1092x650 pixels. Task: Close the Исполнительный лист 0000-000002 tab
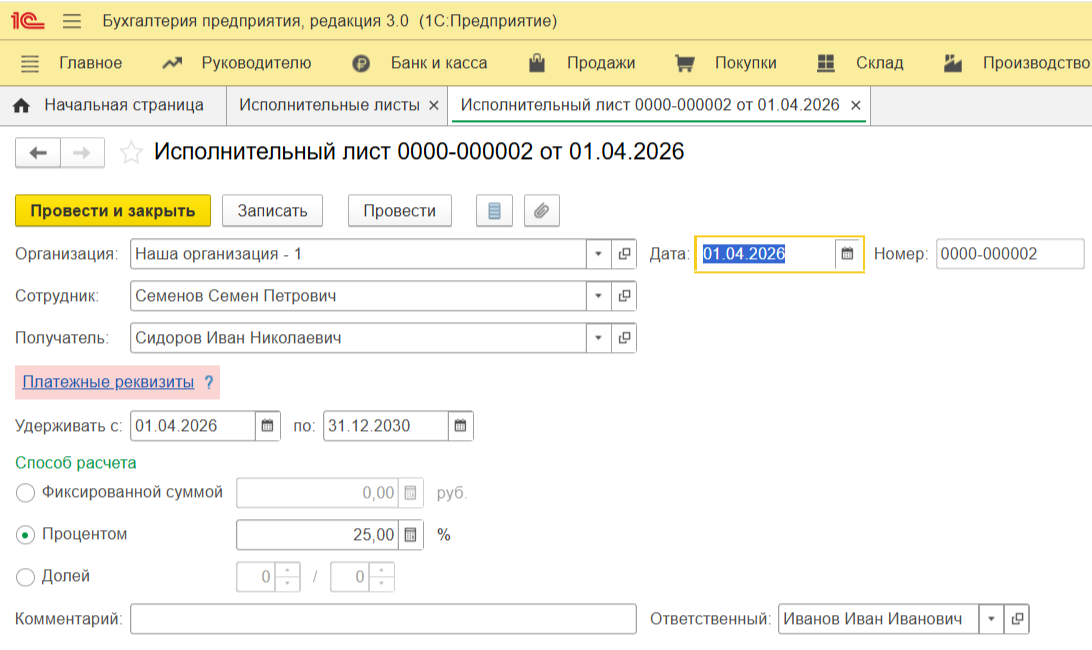(856, 105)
